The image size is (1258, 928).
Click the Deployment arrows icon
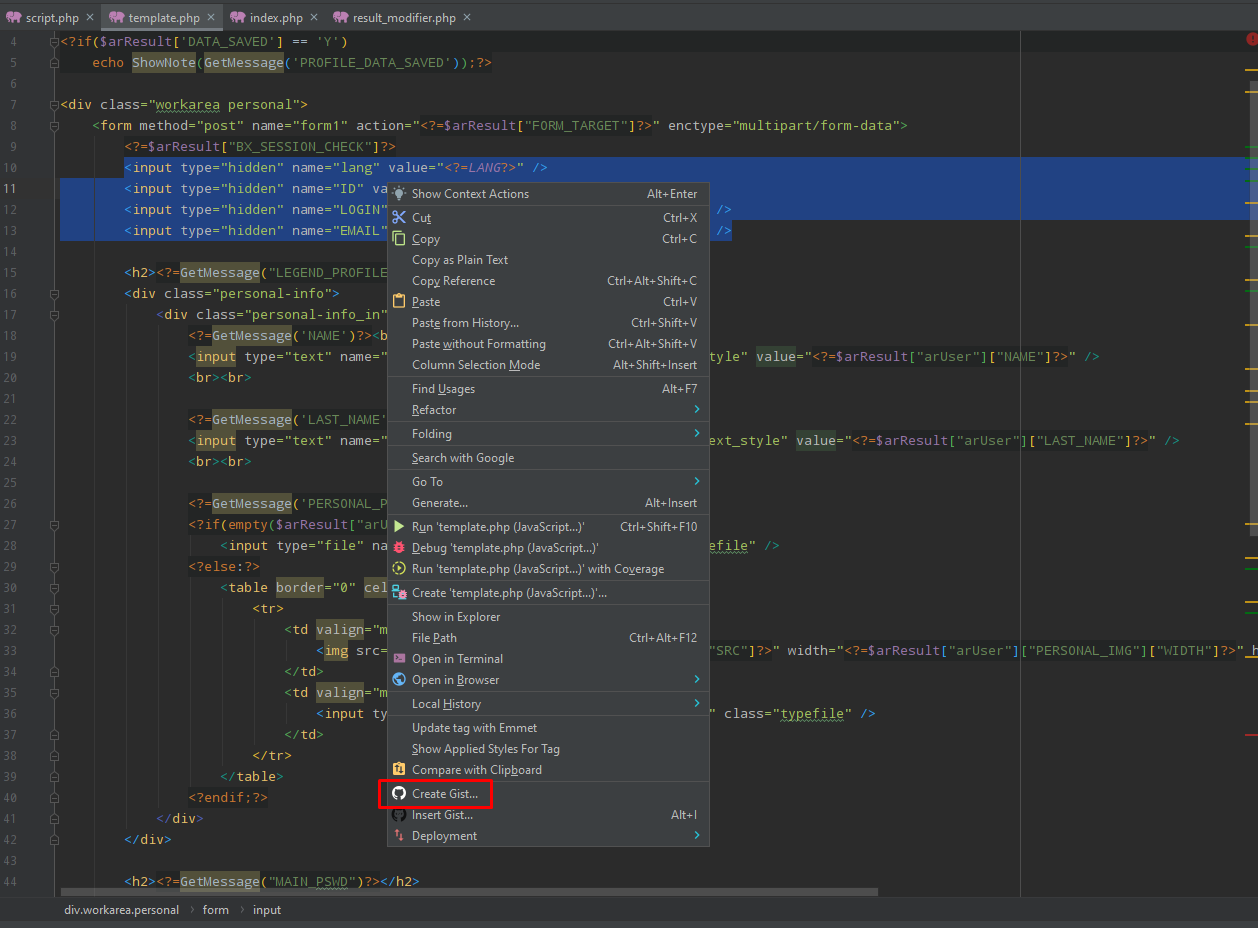pyautogui.click(x=399, y=836)
